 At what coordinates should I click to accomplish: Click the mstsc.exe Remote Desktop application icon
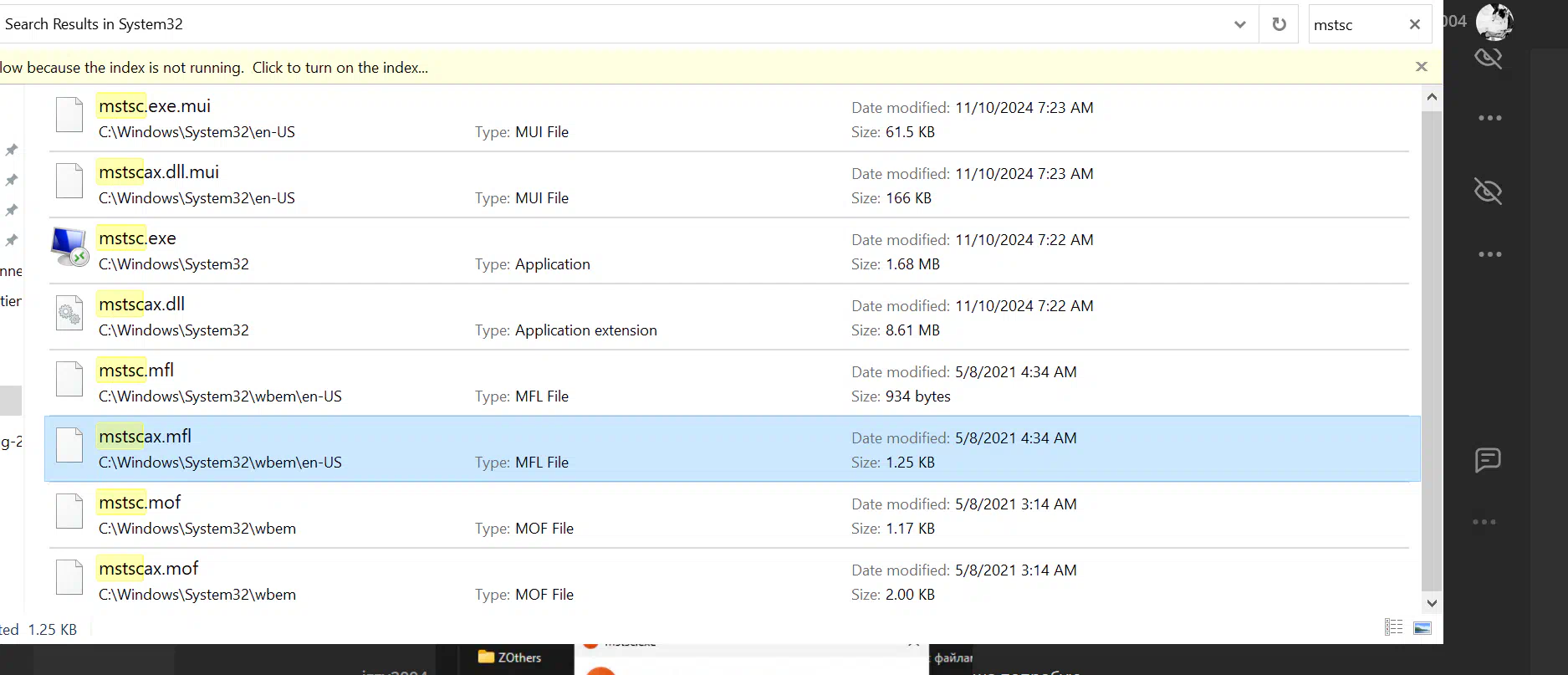[69, 247]
